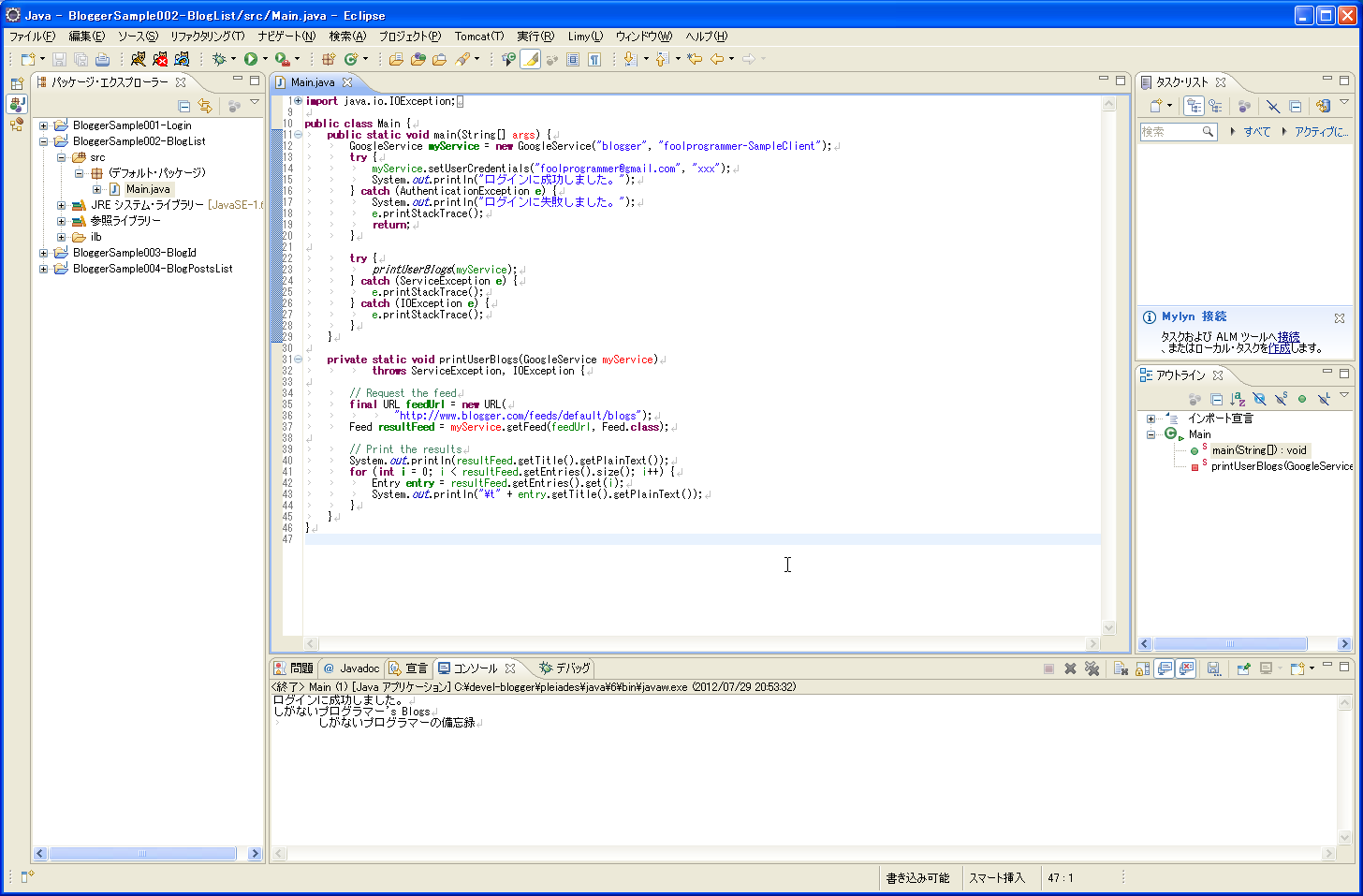Toggle Sort alphabetically in Outline
The height and width of the screenshot is (896, 1363).
pyautogui.click(x=1238, y=399)
